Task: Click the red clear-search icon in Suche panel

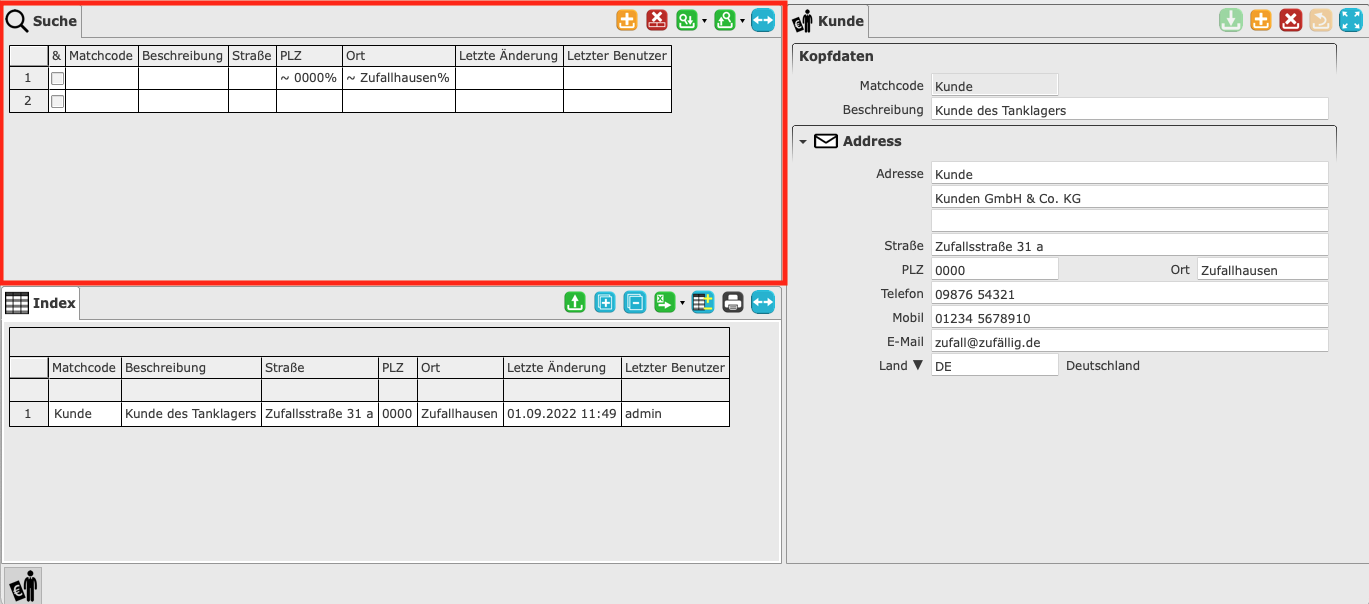Action: (657, 20)
